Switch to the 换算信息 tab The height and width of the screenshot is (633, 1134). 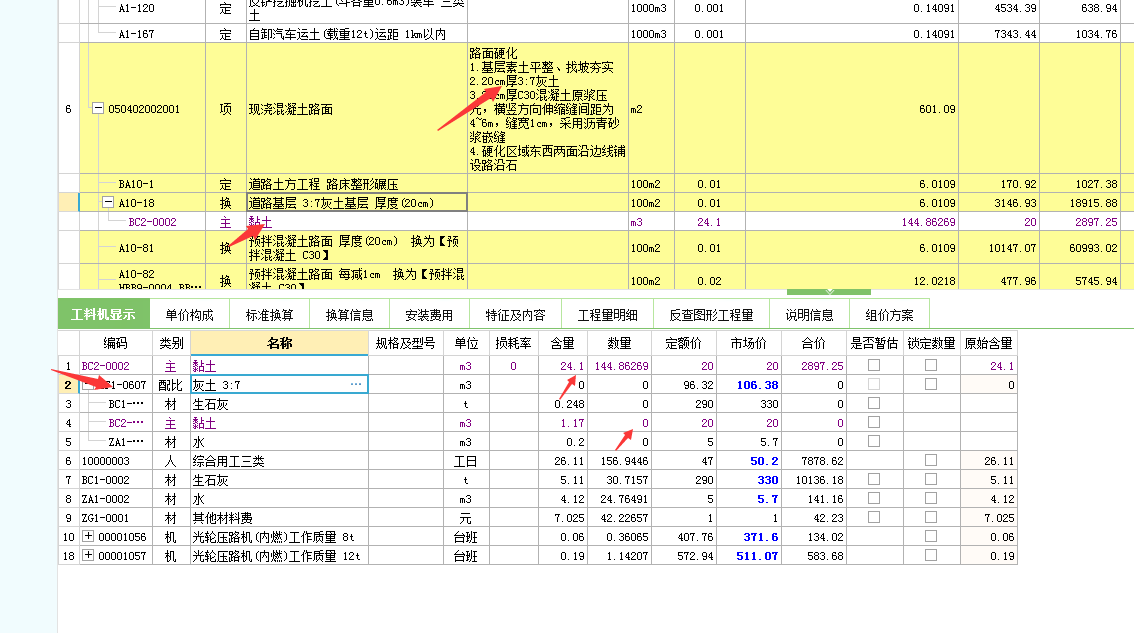tap(349, 315)
